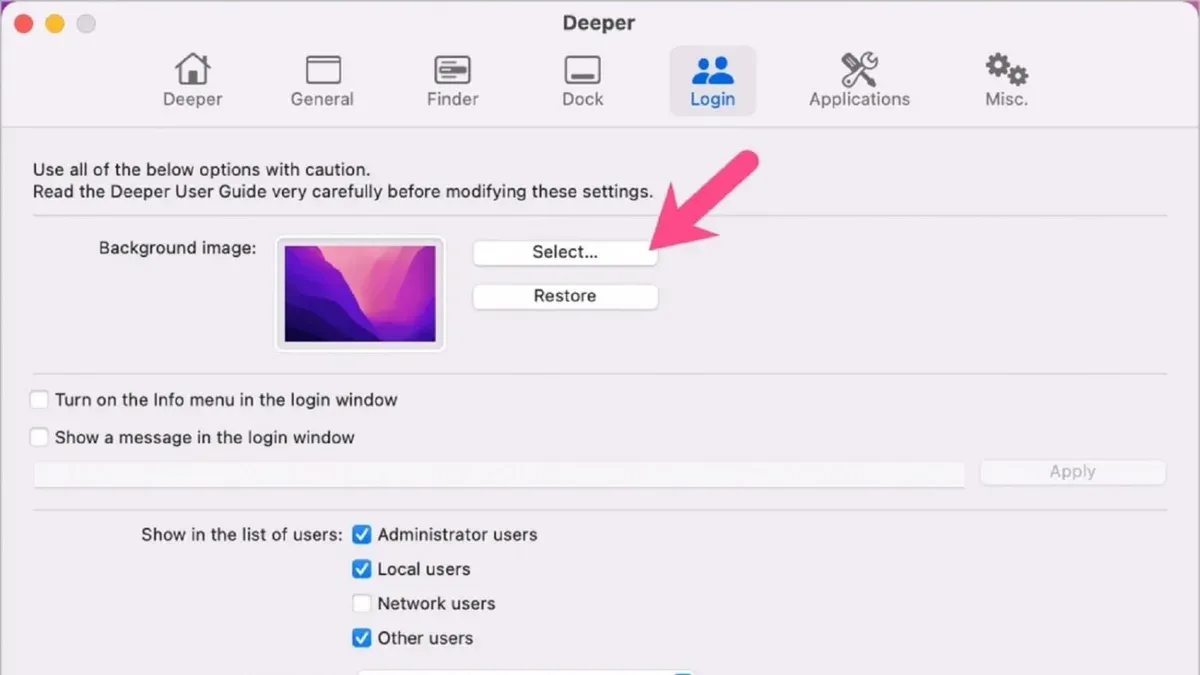Click the login window message text field
The width and height of the screenshot is (1200, 675).
pos(499,473)
